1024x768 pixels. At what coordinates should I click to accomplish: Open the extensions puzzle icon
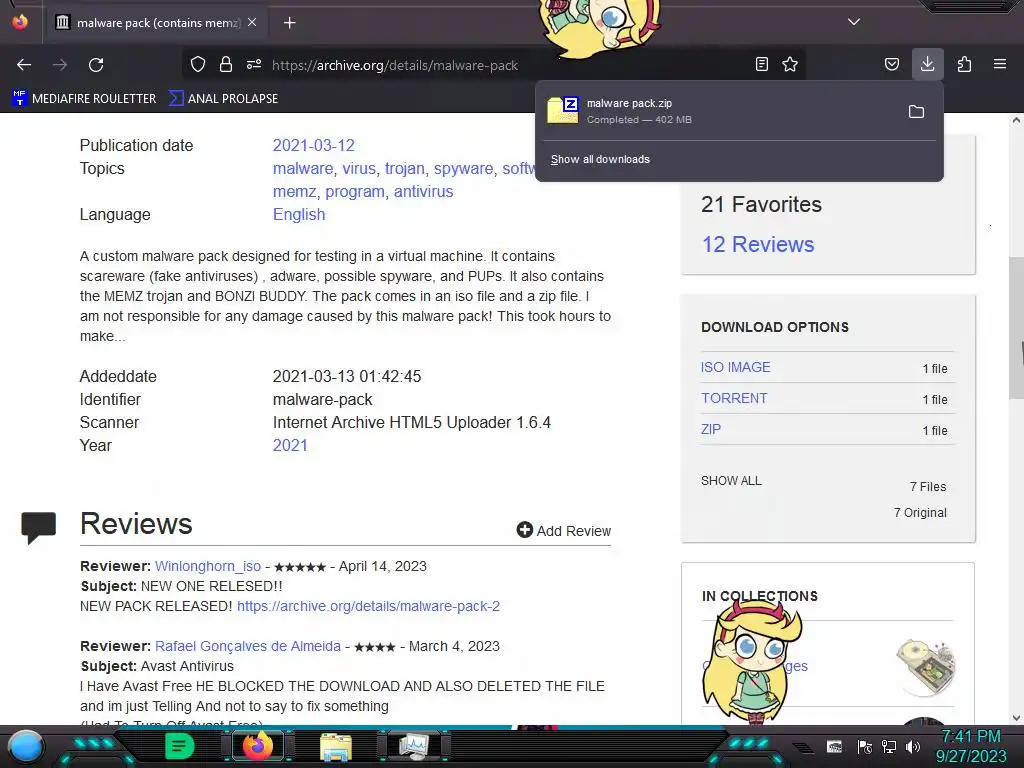964,64
